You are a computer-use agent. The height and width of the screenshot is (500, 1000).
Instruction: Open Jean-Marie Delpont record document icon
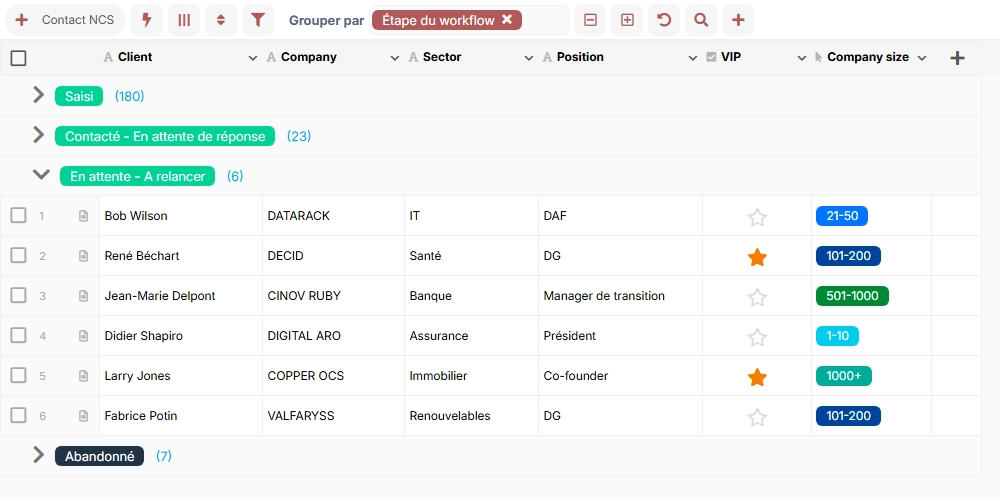coord(84,296)
